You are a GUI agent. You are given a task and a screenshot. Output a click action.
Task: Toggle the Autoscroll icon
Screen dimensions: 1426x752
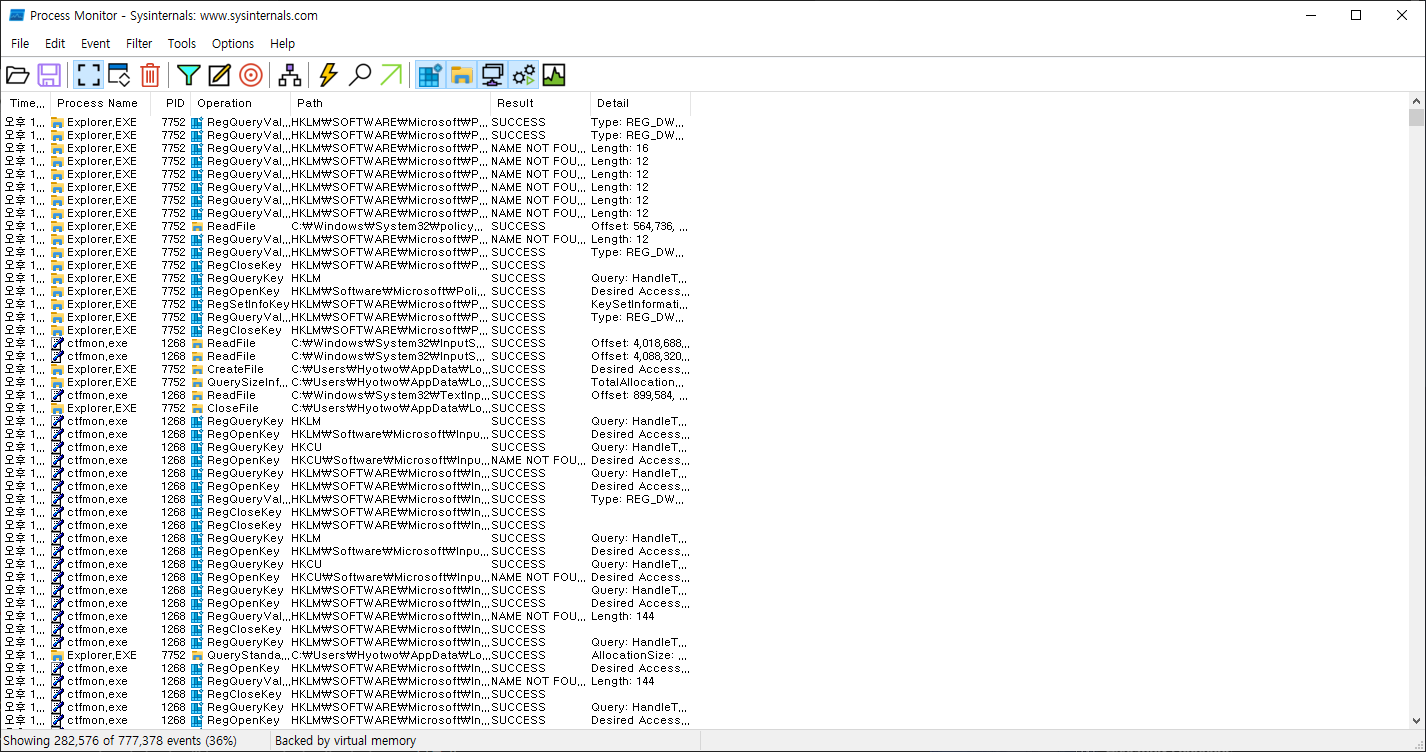119,75
